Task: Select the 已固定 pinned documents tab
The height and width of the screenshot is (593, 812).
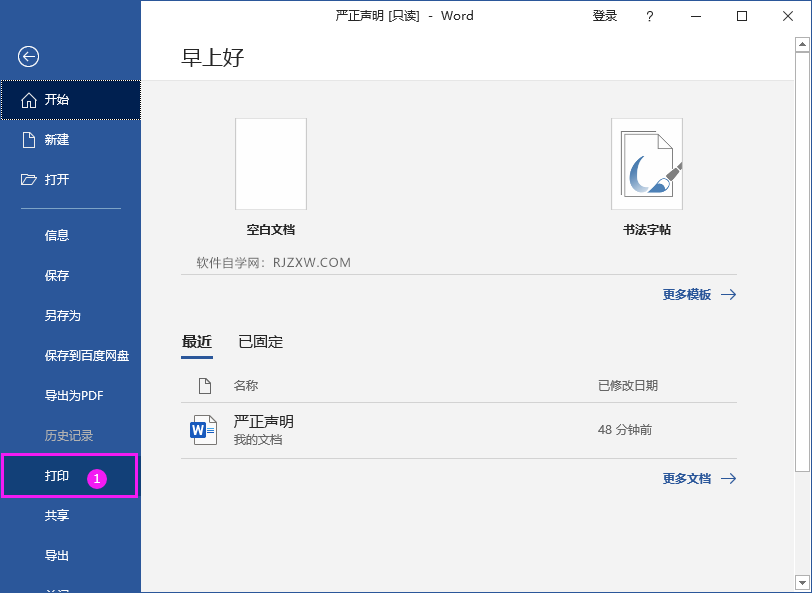Action: pyautogui.click(x=260, y=342)
